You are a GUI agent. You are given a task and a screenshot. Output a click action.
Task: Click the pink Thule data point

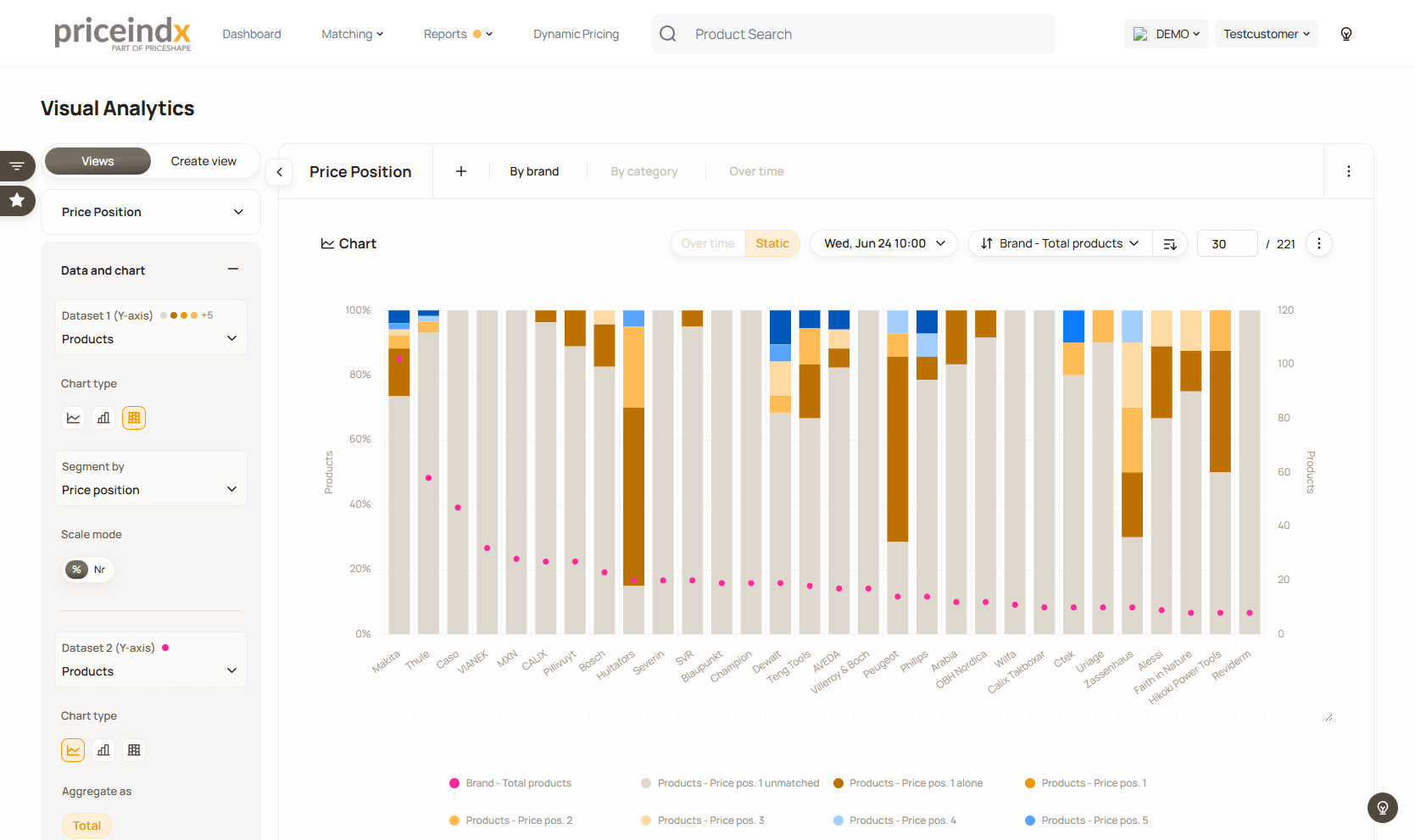(x=428, y=478)
